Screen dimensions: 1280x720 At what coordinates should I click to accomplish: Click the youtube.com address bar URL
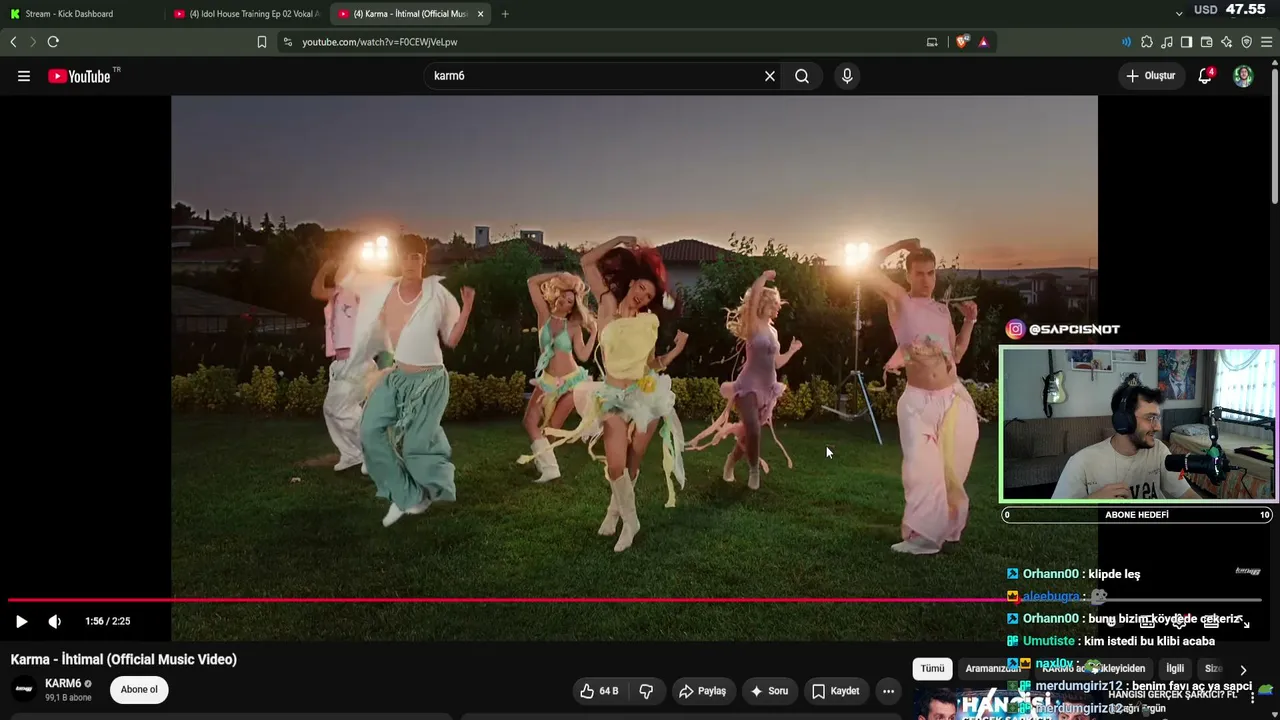coord(380,42)
